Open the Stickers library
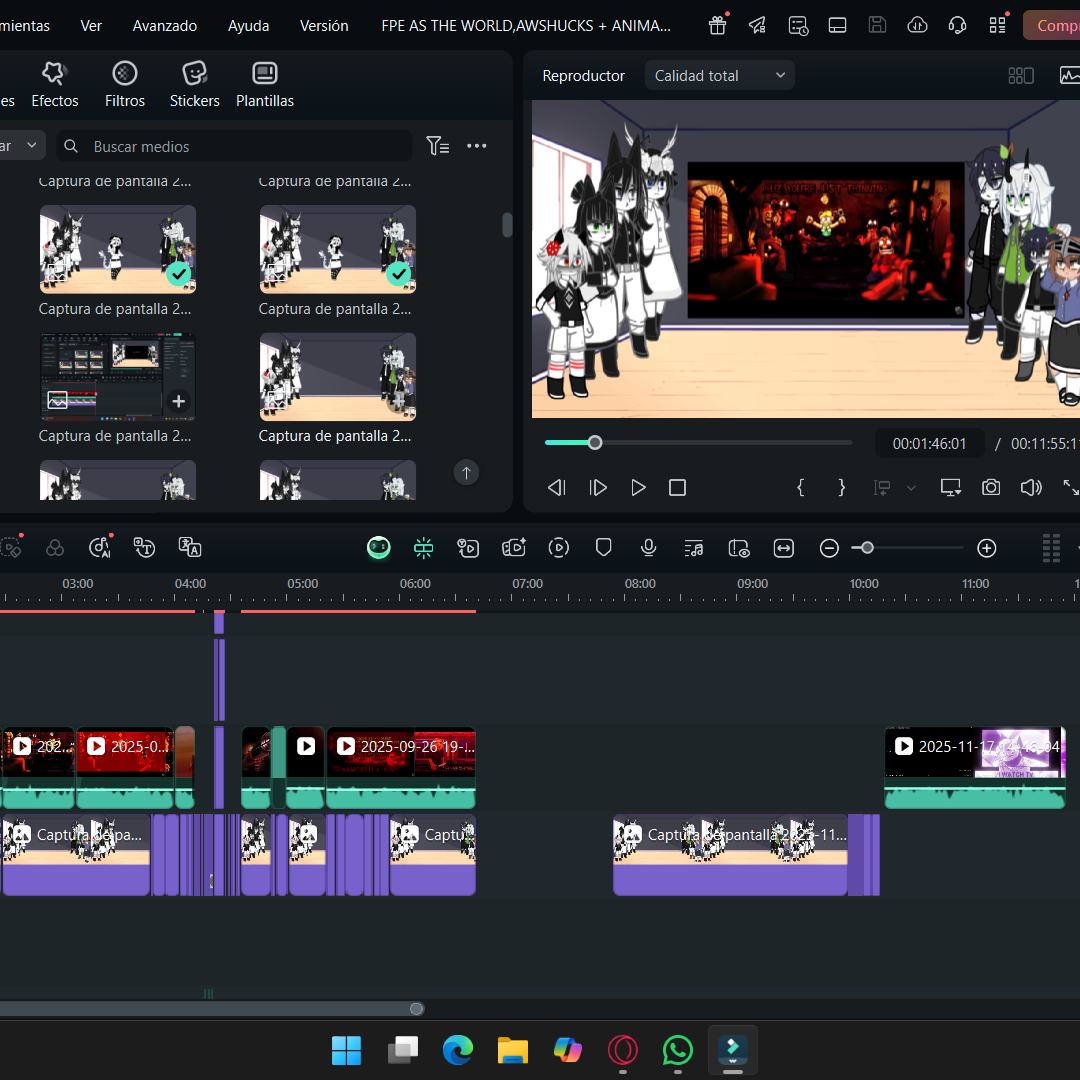 point(194,84)
